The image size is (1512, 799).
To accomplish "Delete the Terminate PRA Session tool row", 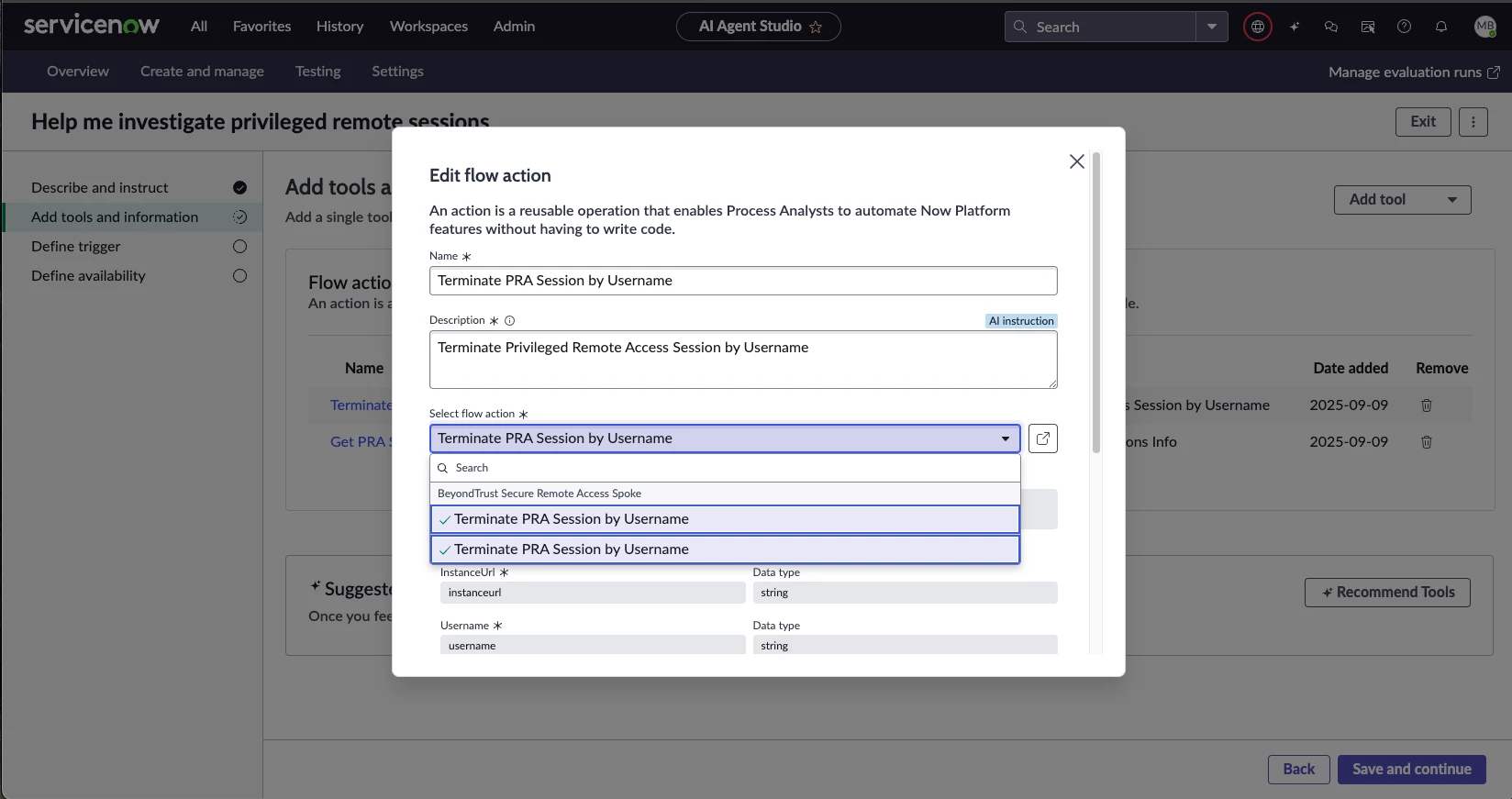I will coord(1427,405).
